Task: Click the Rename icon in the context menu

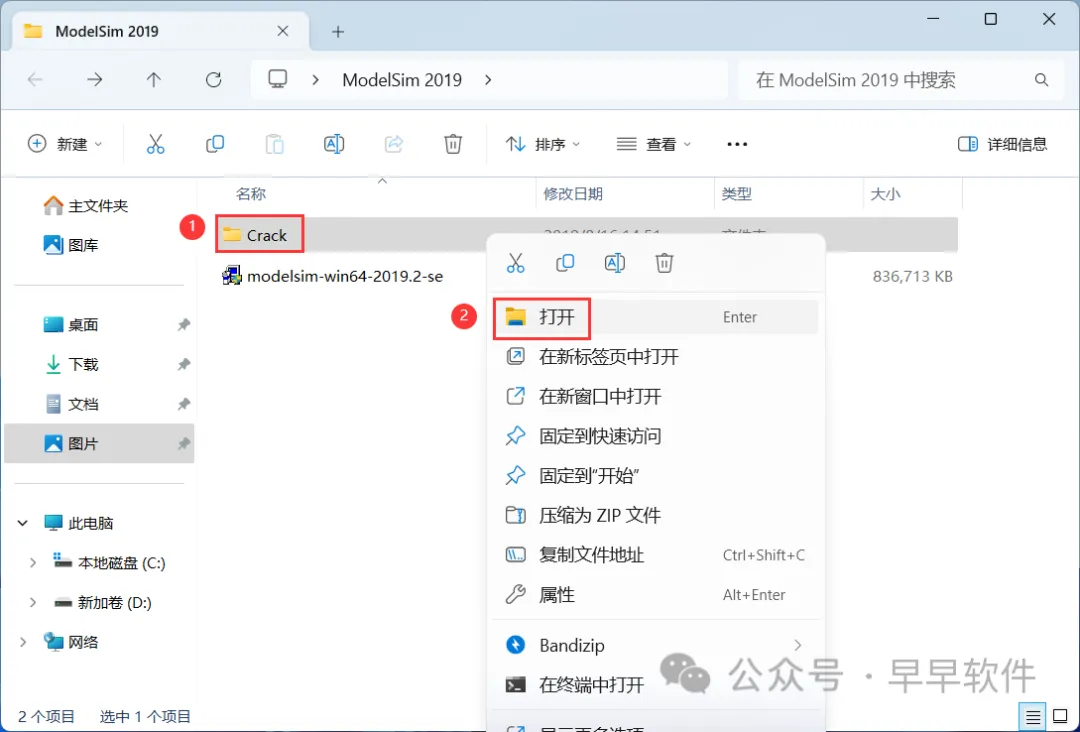Action: click(x=614, y=262)
